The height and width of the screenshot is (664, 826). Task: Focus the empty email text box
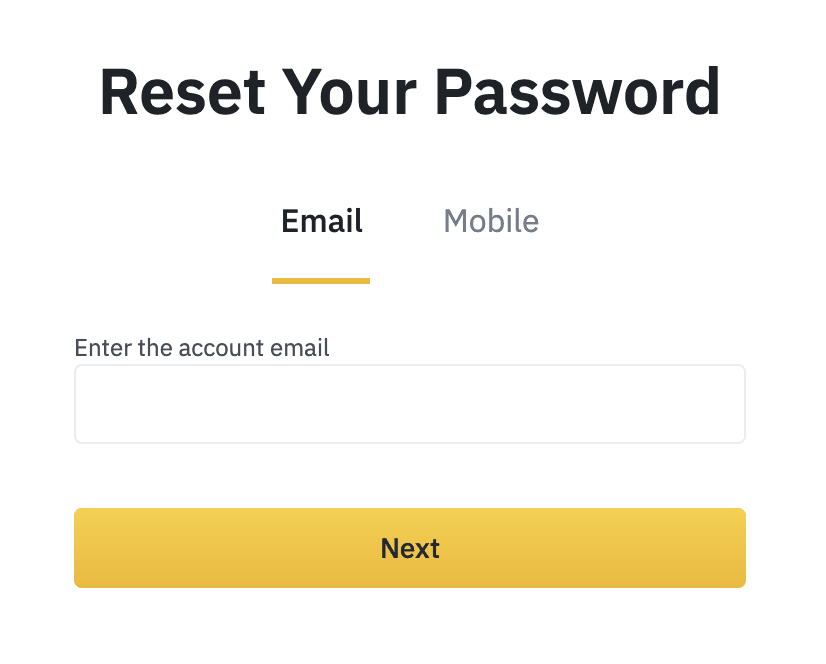(x=409, y=404)
